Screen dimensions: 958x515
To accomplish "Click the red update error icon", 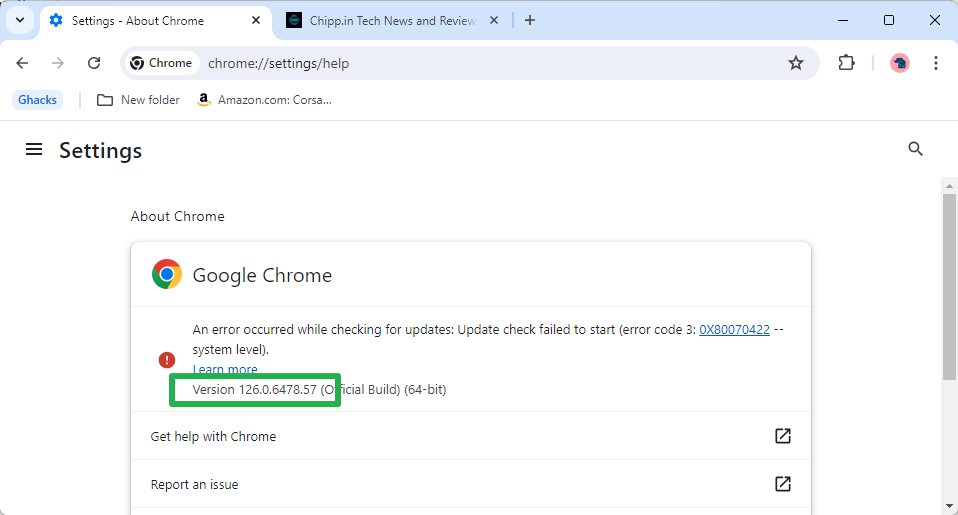I will click(167, 360).
